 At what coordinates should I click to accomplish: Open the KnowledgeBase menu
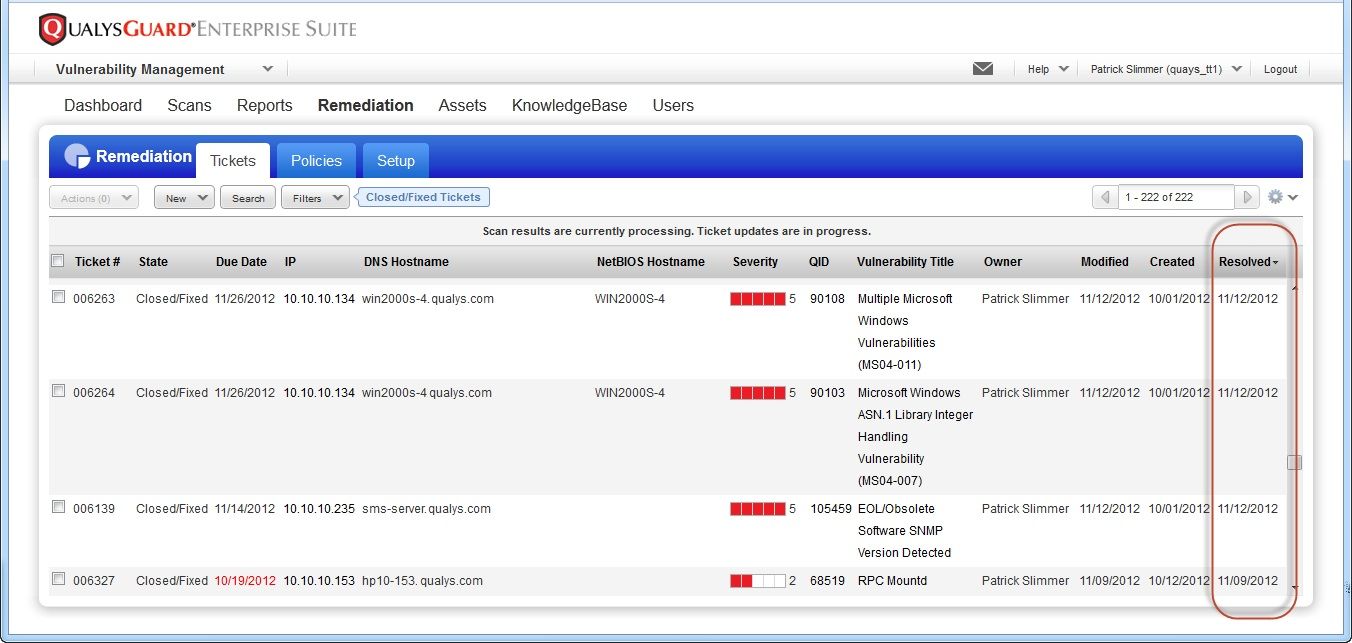coord(569,105)
